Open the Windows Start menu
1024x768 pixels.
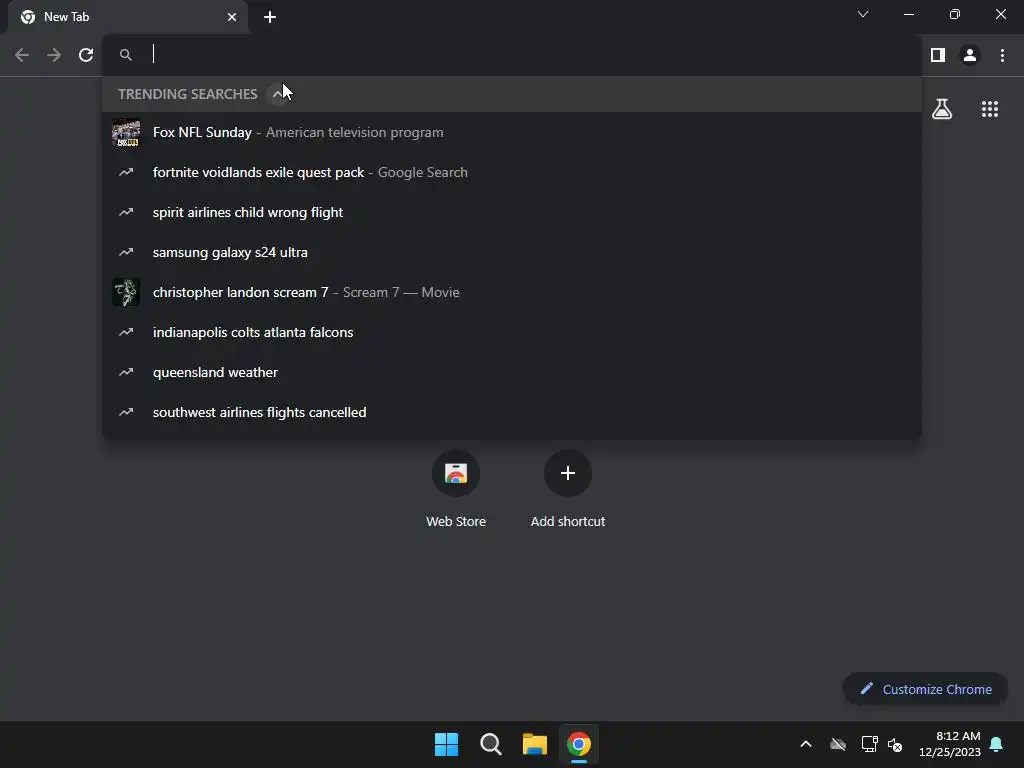click(x=447, y=744)
